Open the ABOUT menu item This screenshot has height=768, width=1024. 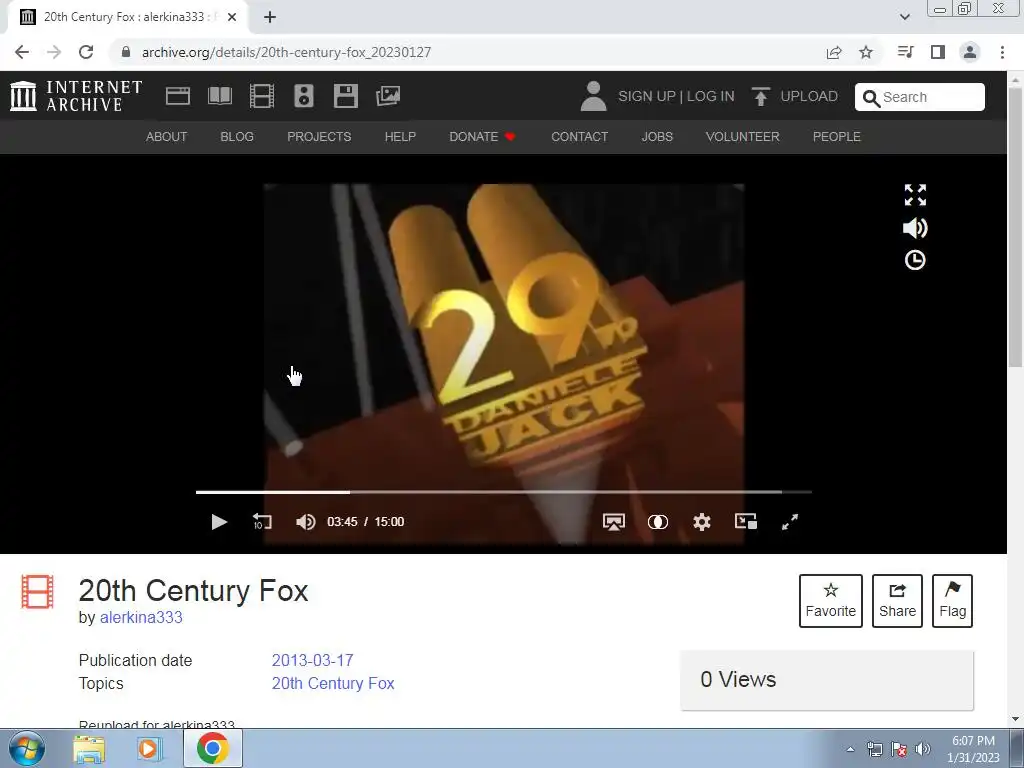(167, 136)
